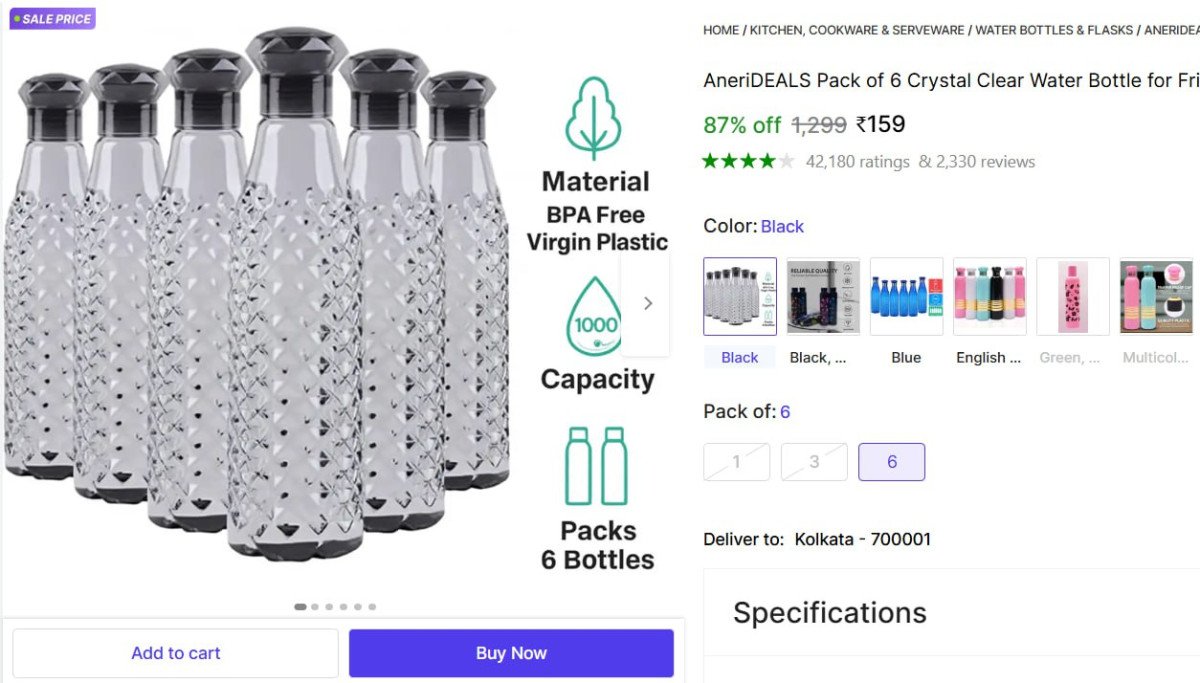Click the next image arrow chevron
The height and width of the screenshot is (683, 1200).
647,303
